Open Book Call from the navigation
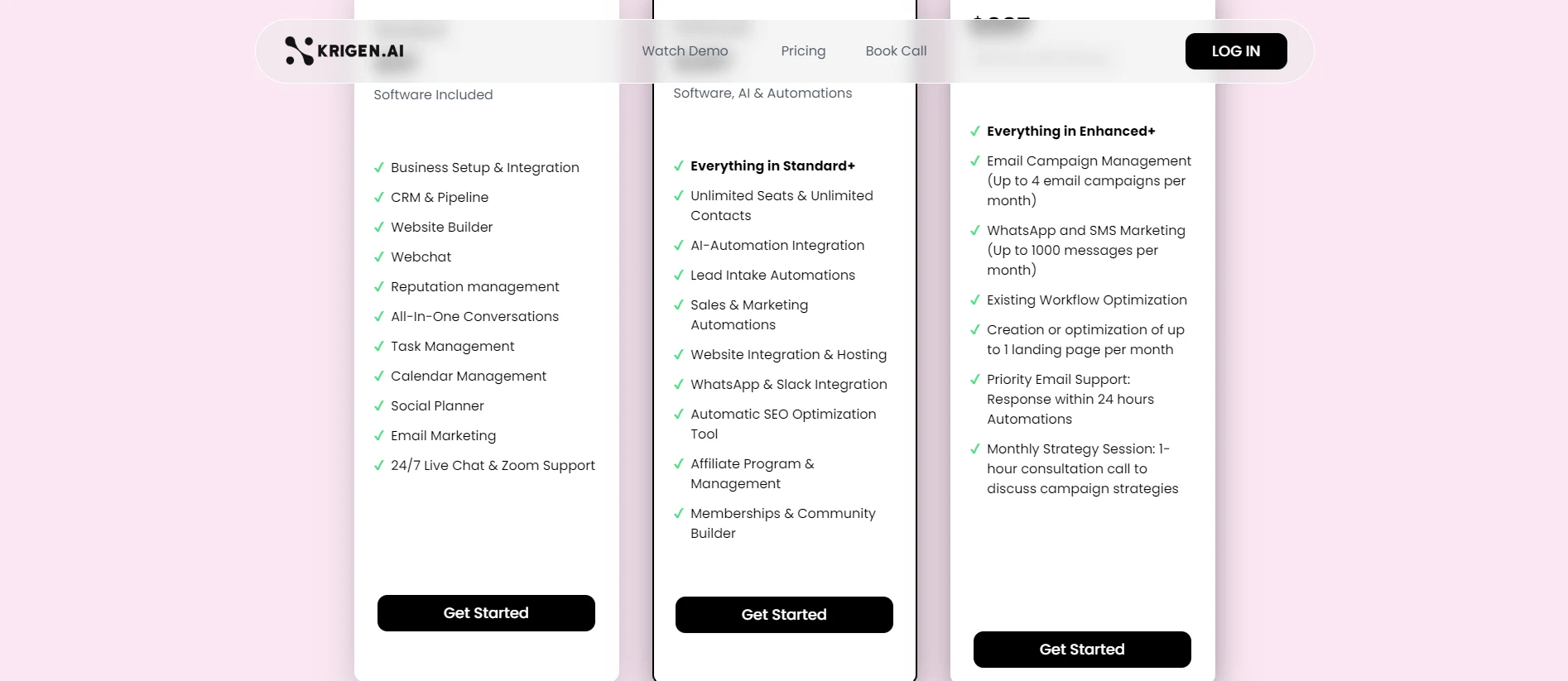 pyautogui.click(x=895, y=50)
